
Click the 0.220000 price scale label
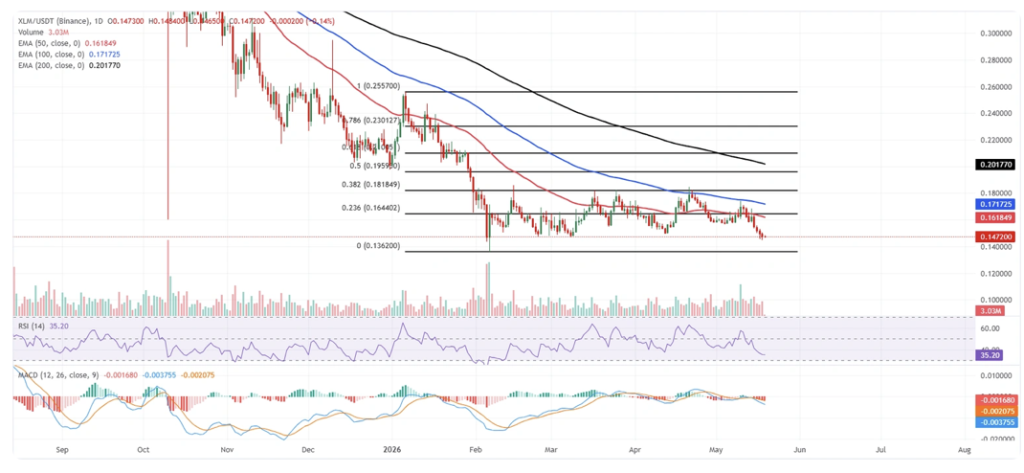point(997,140)
